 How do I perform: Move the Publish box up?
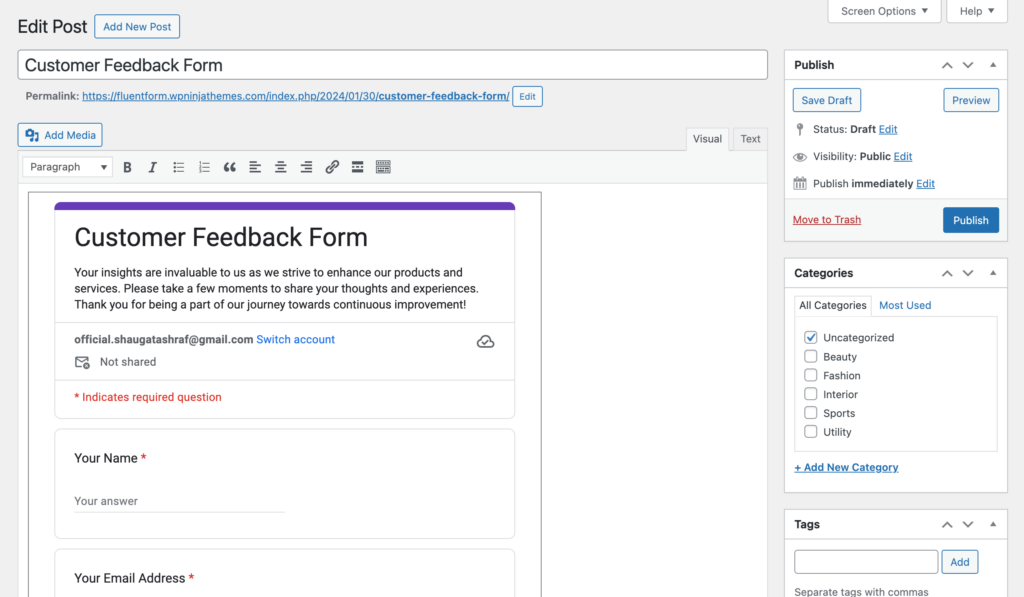point(947,65)
